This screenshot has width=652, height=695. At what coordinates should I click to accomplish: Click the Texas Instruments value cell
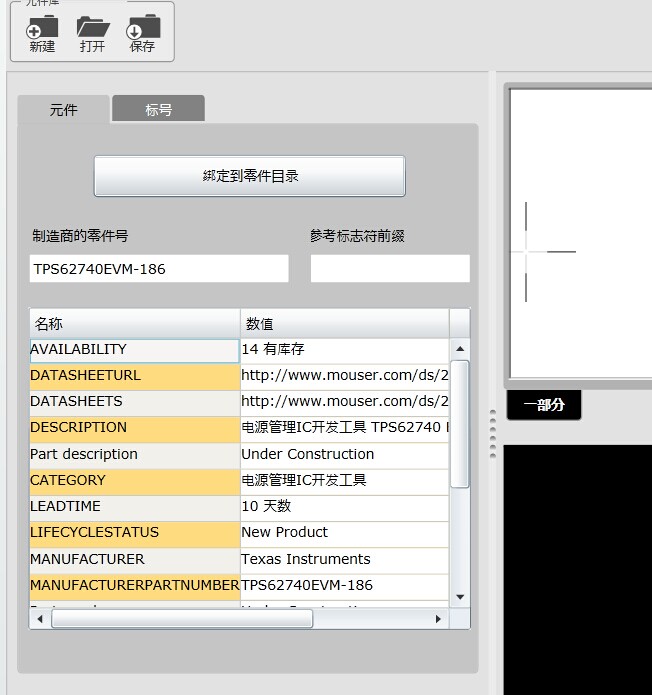[344, 560]
